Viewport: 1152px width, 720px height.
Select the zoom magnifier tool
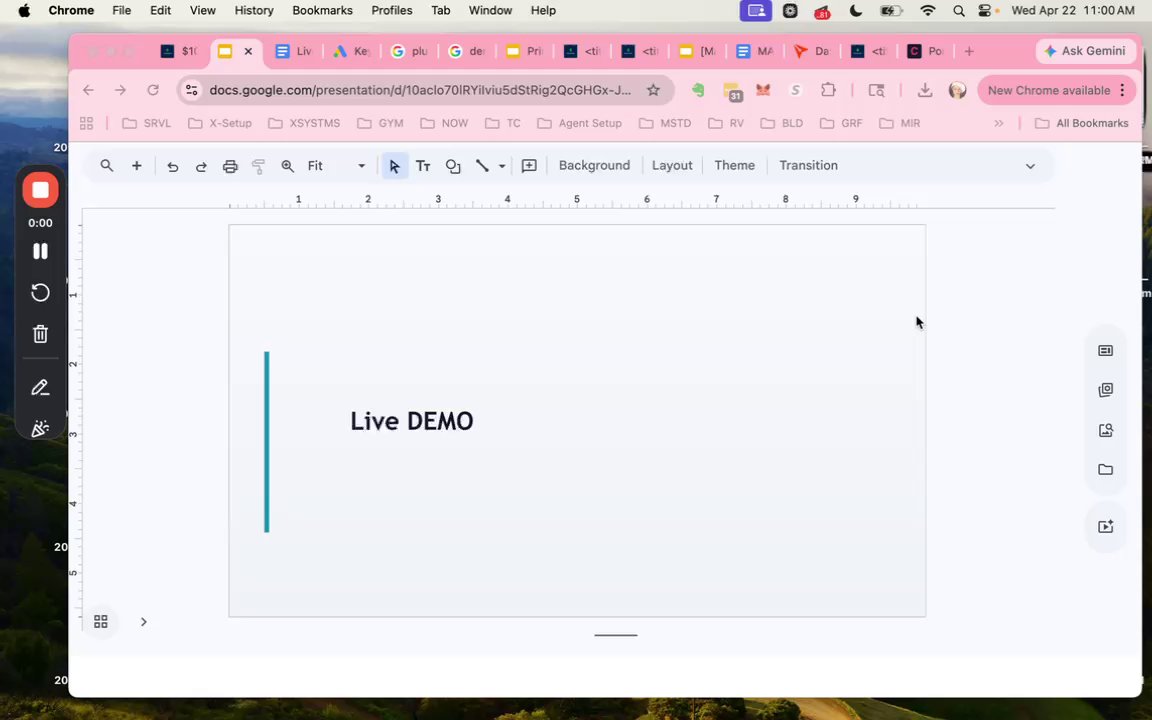pos(287,166)
